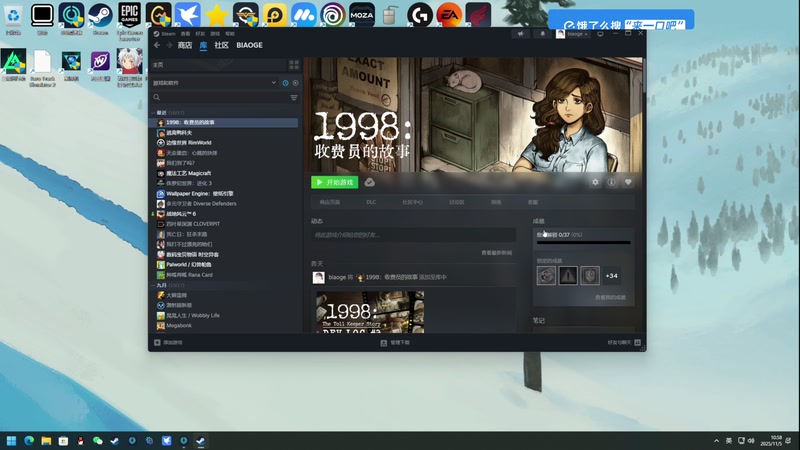This screenshot has width=800, height=450.
Task: Click the announcements megaphone icon
Action: tap(521, 34)
